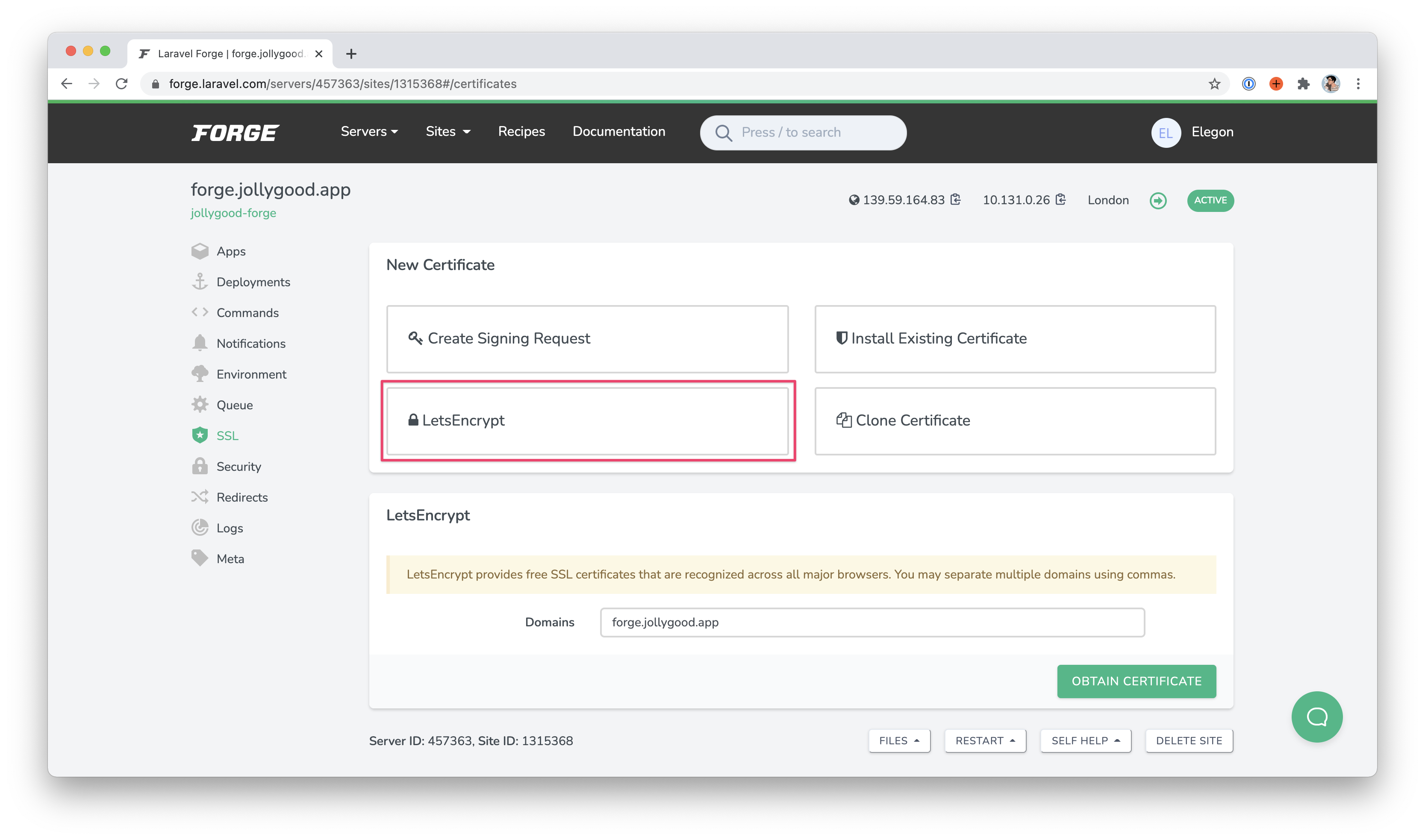1425x840 pixels.
Task: Click the Environment tree icon
Action: (200, 373)
